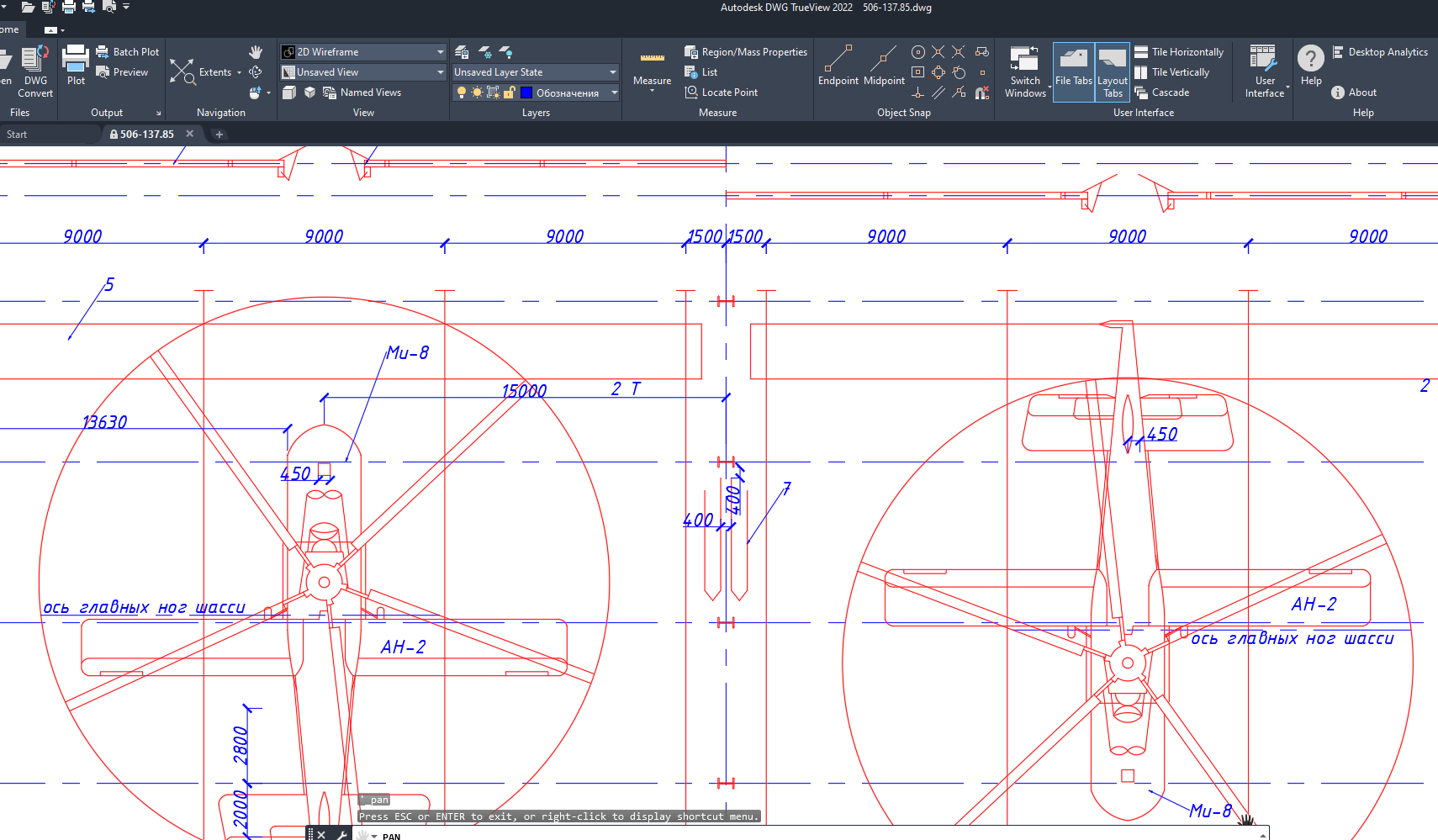This screenshot has width=1438, height=840.
Task: Open the Unsaved View dropdown
Action: 363,72
